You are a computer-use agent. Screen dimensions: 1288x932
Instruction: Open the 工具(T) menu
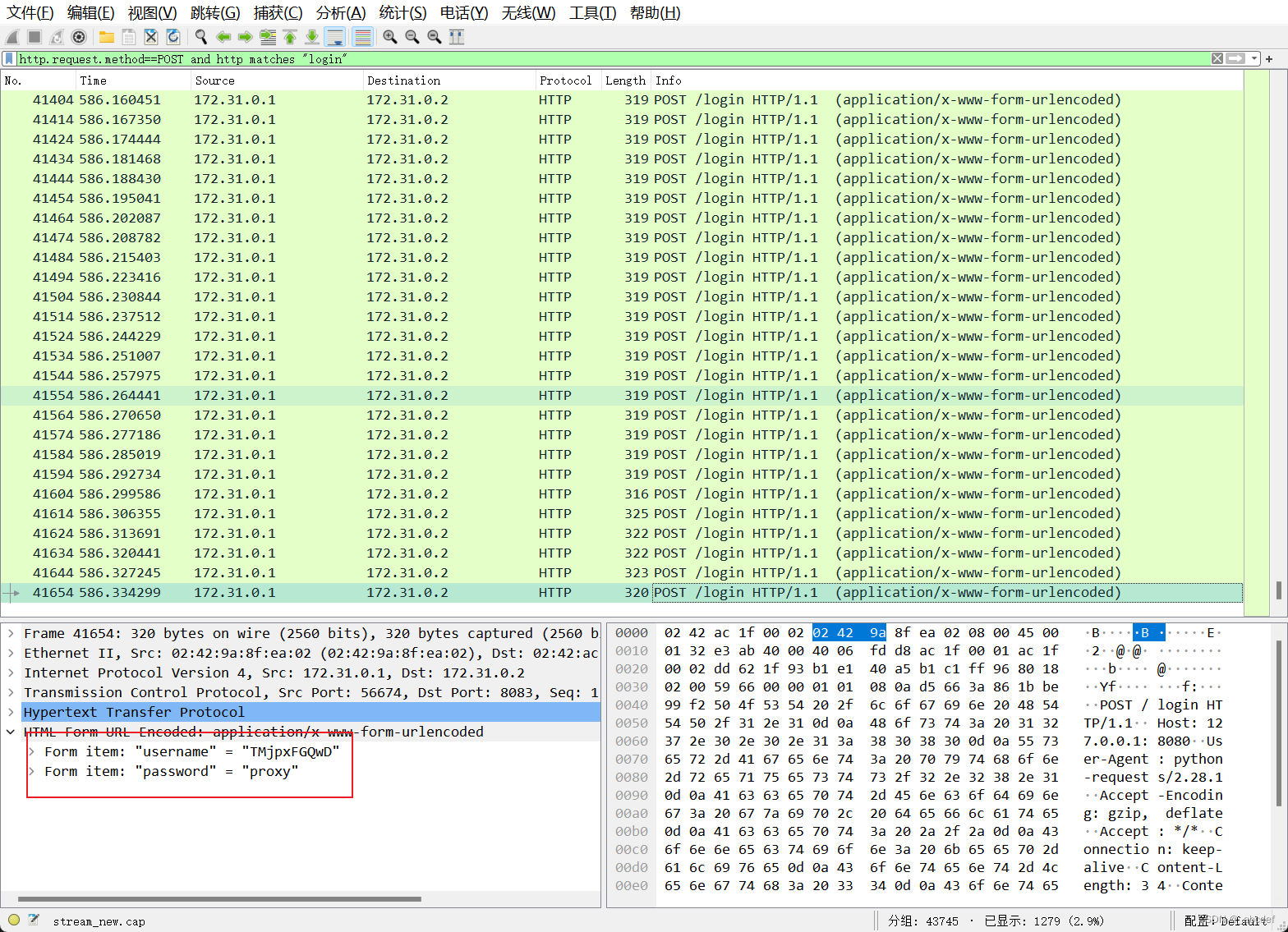(x=593, y=12)
